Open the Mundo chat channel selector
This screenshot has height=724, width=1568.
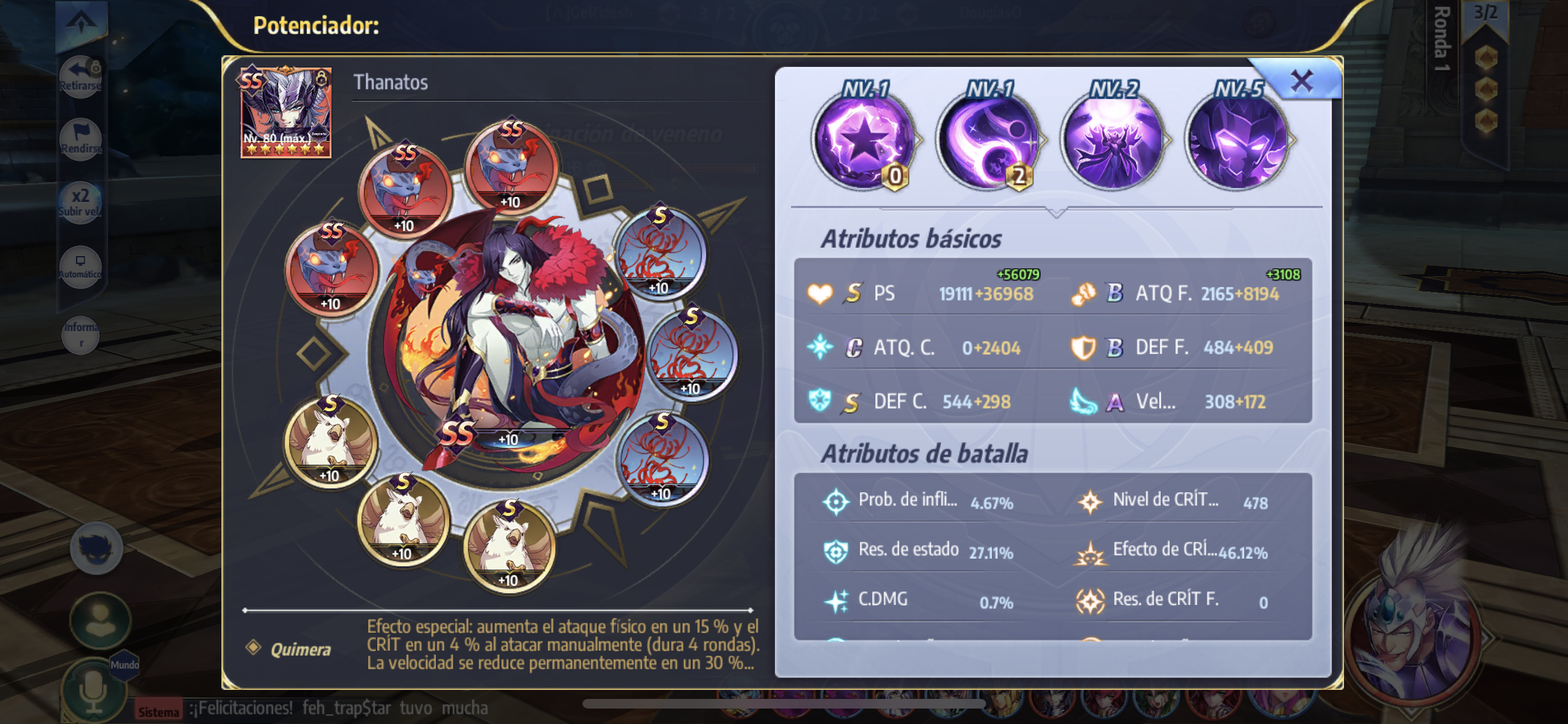tap(125, 664)
